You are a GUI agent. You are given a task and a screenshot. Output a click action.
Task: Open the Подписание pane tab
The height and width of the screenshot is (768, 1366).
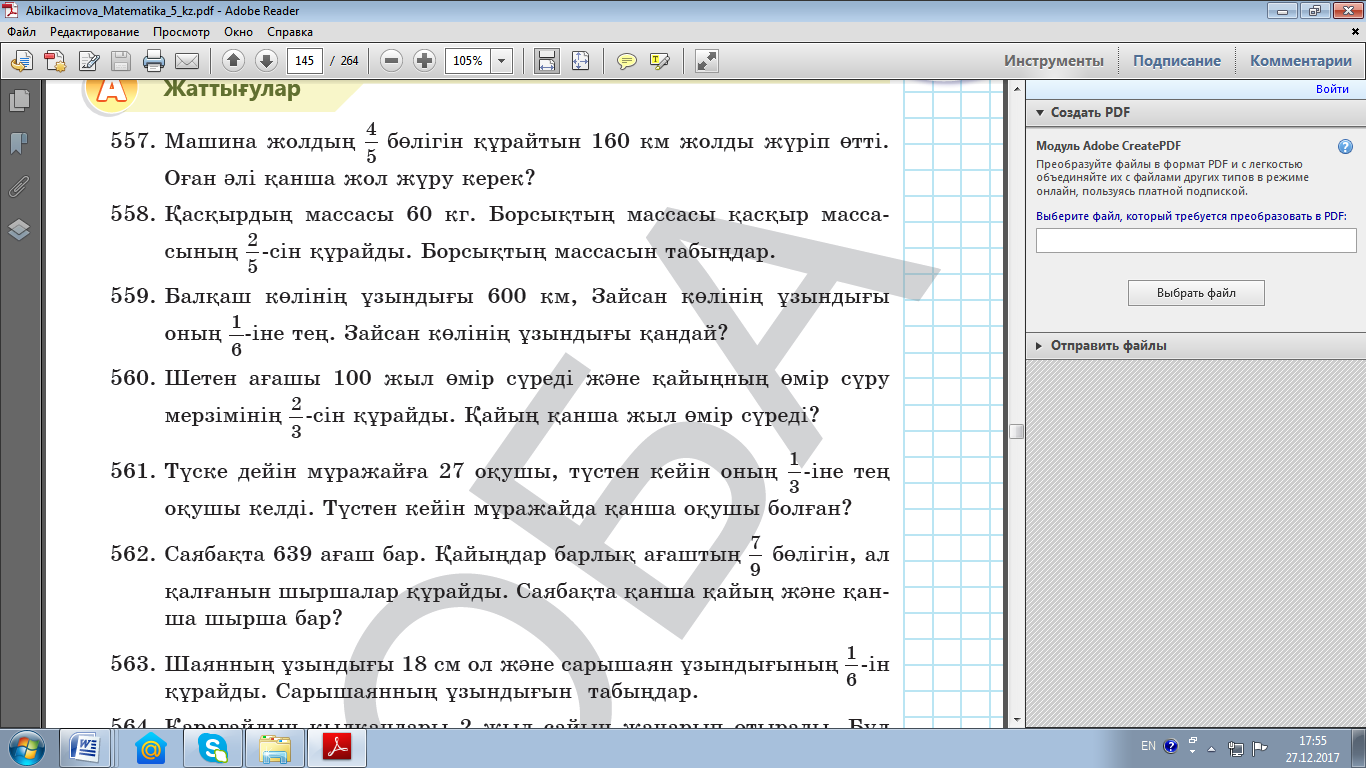(1177, 61)
